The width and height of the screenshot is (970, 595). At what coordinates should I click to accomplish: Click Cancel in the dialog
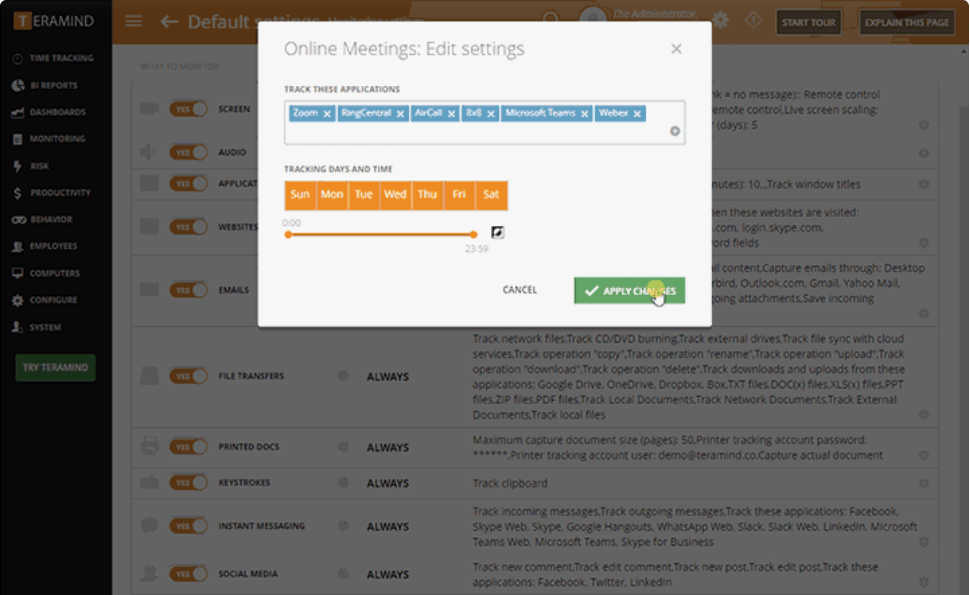(x=520, y=289)
